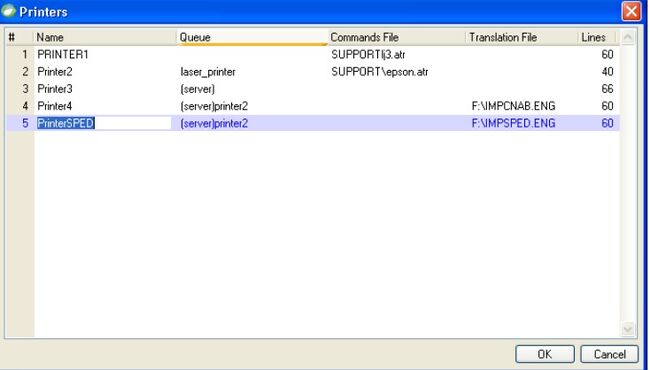This screenshot has height=370, width=650.
Task: Click the Lines value 60 for PrinterSPED
Action: (x=607, y=123)
